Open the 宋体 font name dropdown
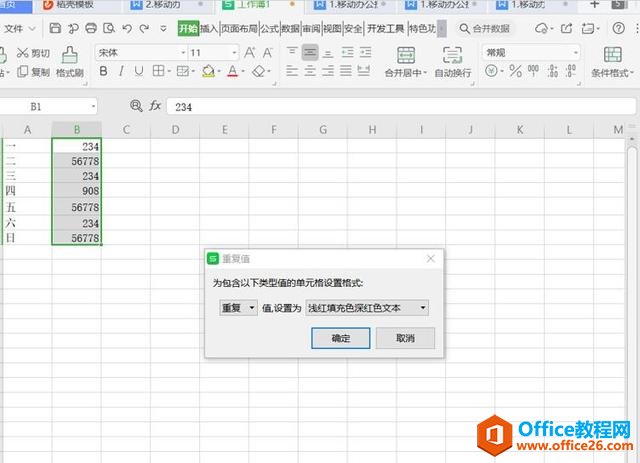Viewport: 640px width, 463px height. [x=139, y=52]
